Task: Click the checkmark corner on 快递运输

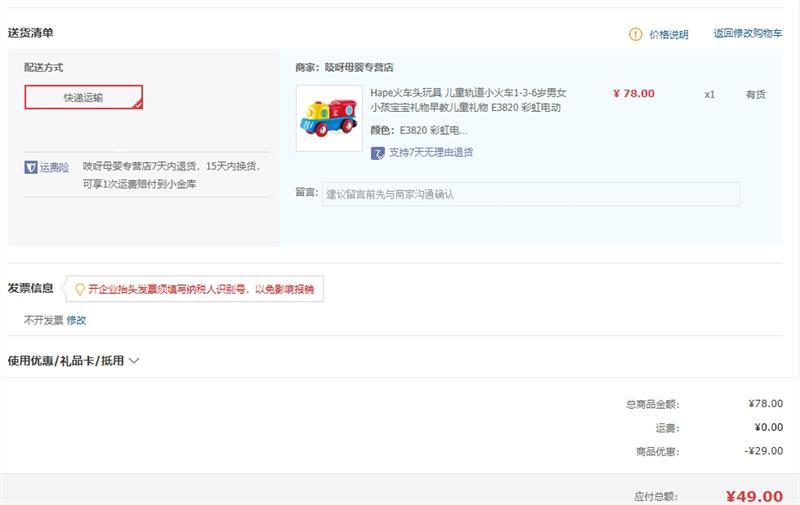Action: click(137, 104)
